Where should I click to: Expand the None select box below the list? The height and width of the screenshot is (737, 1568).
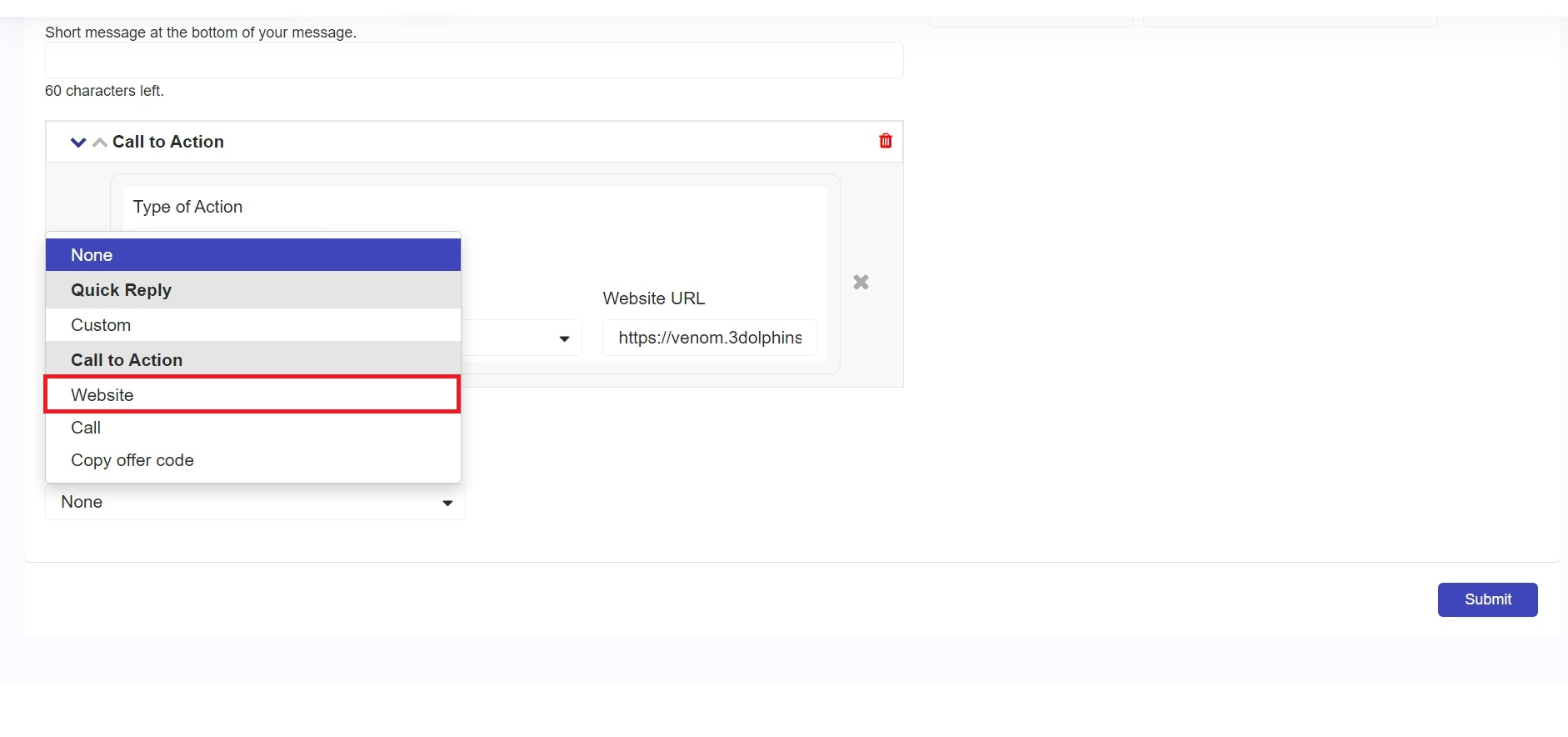point(255,502)
